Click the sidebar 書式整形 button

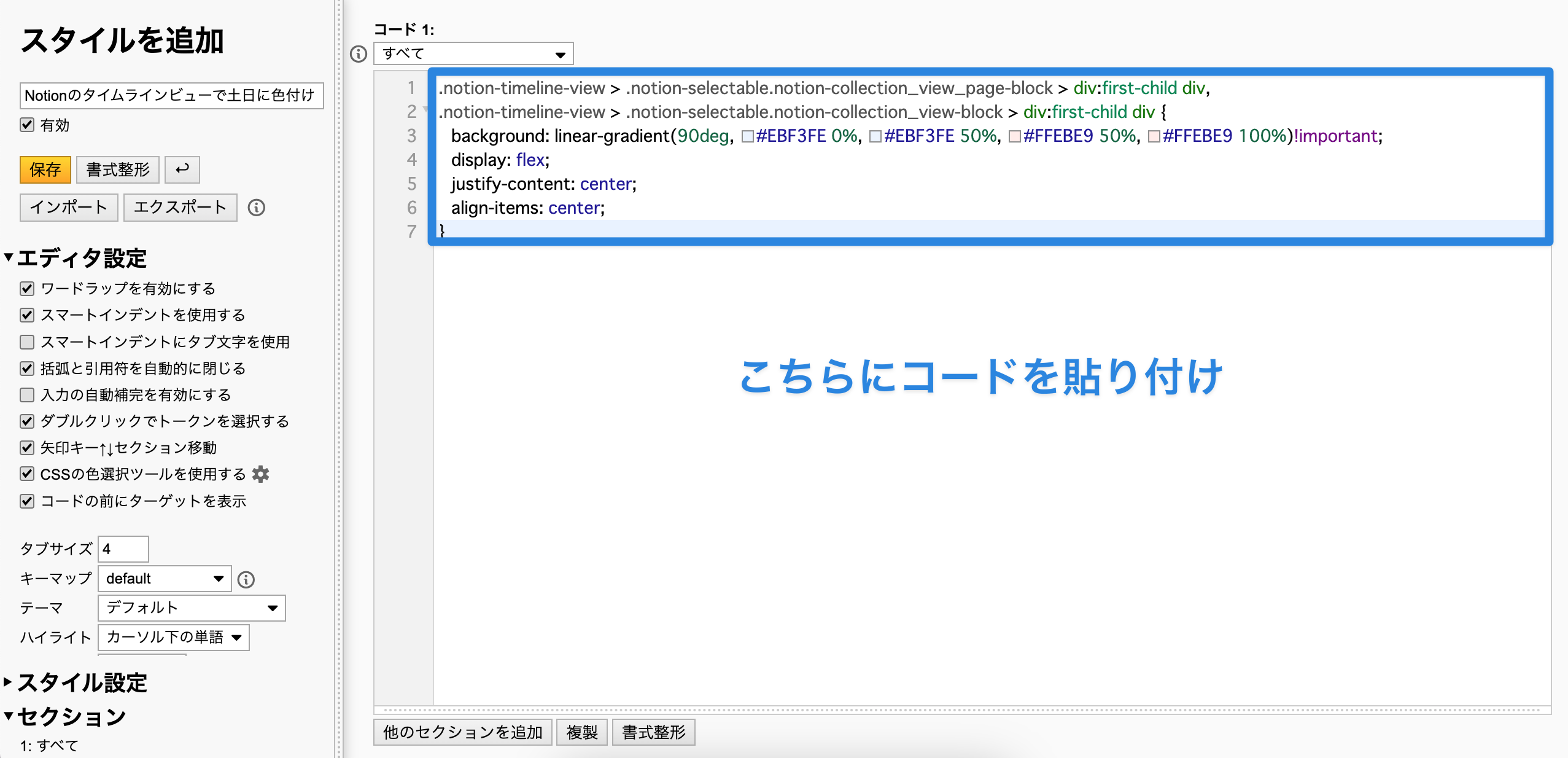click(118, 170)
